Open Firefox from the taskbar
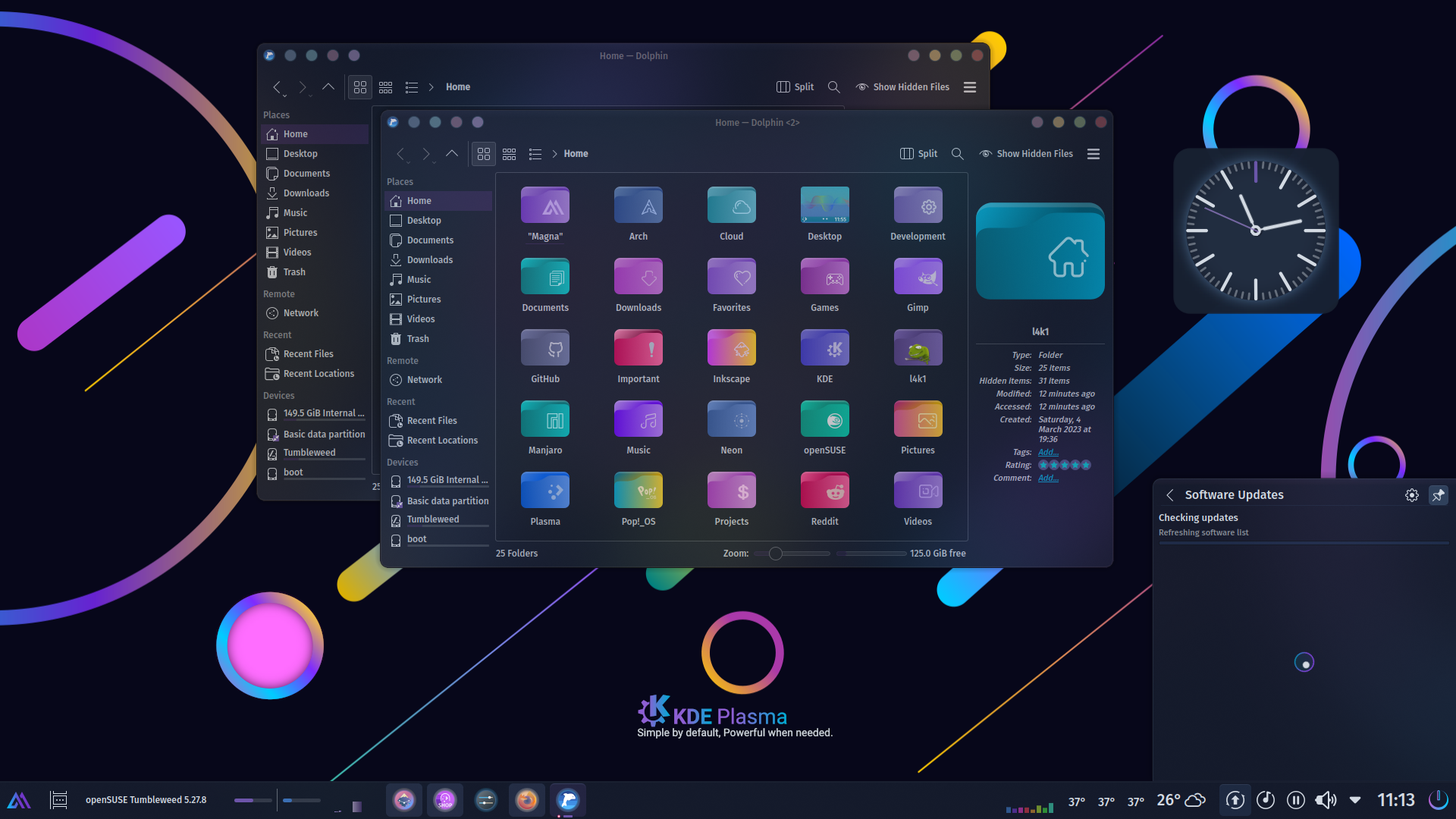Image resolution: width=1456 pixels, height=819 pixels. [527, 800]
